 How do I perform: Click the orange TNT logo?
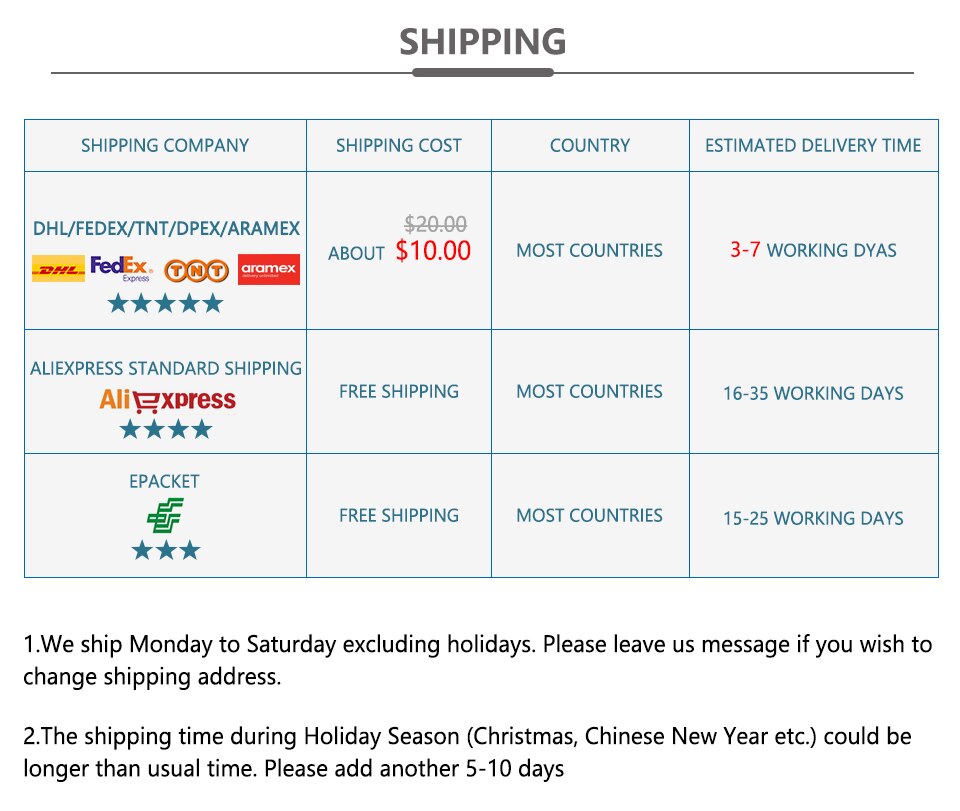(196, 270)
